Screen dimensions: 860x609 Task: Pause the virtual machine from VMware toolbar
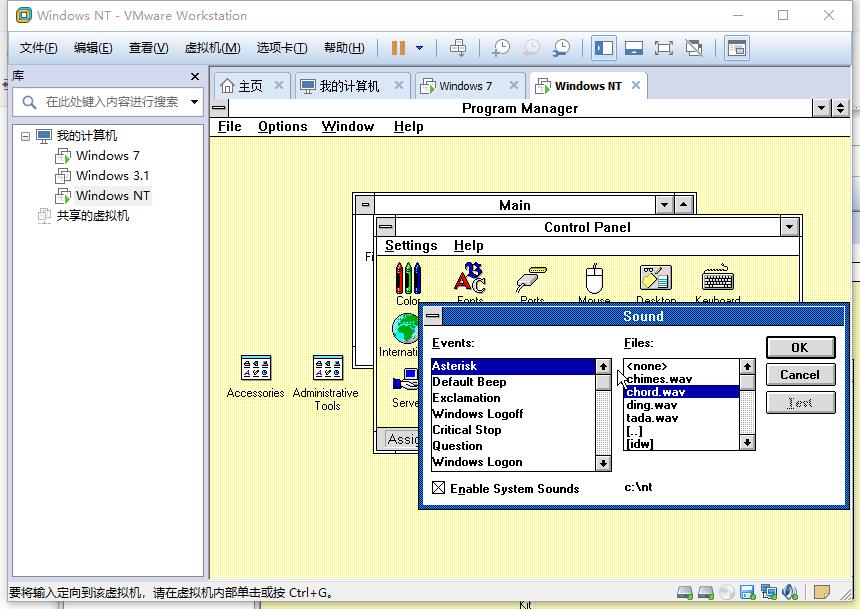tap(398, 48)
